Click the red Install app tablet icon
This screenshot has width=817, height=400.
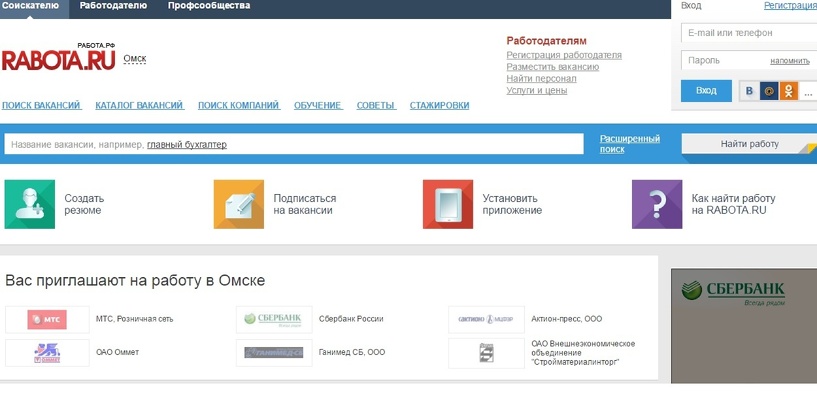point(448,204)
